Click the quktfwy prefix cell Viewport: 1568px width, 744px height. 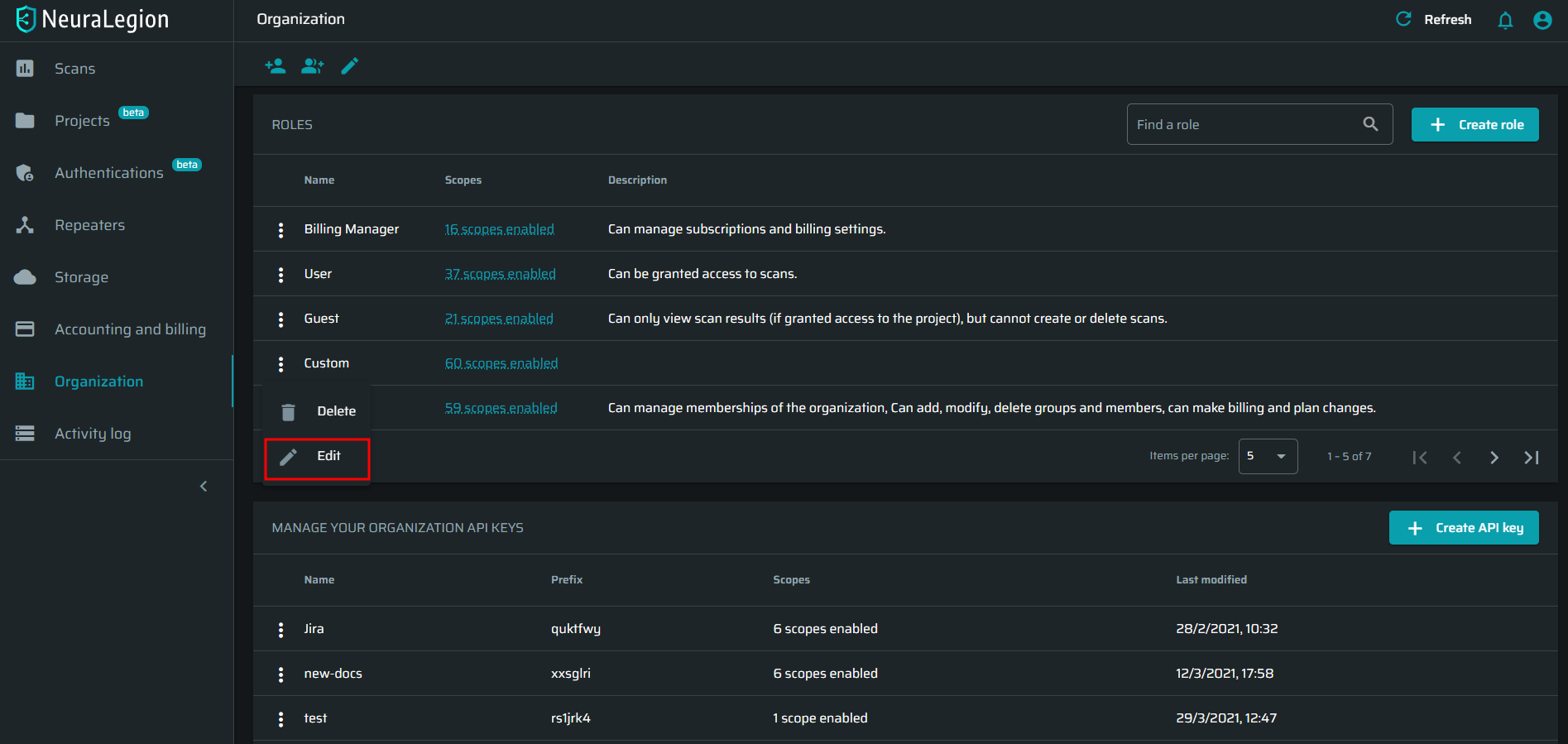pos(576,629)
